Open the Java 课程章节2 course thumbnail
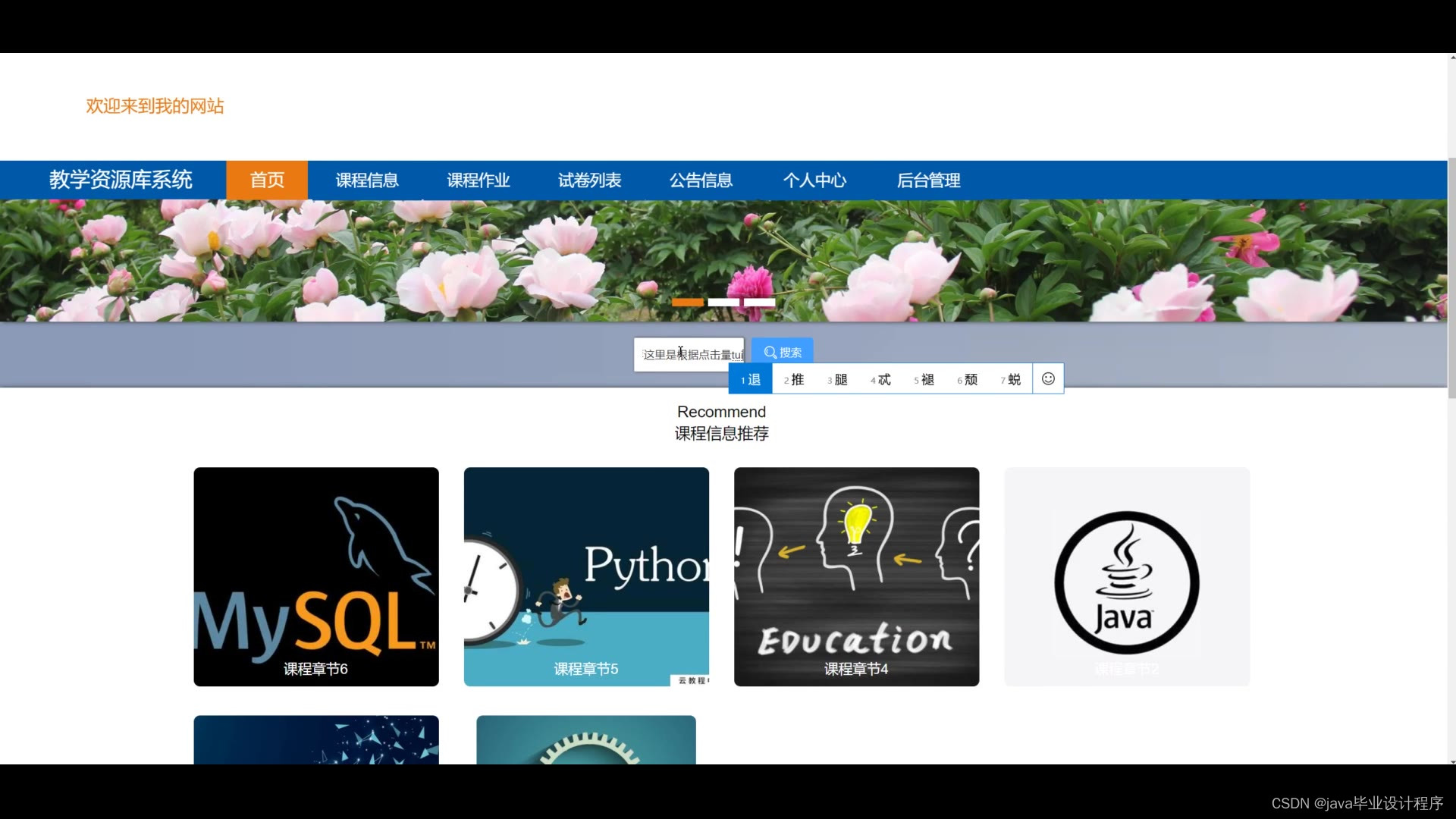 (1126, 576)
